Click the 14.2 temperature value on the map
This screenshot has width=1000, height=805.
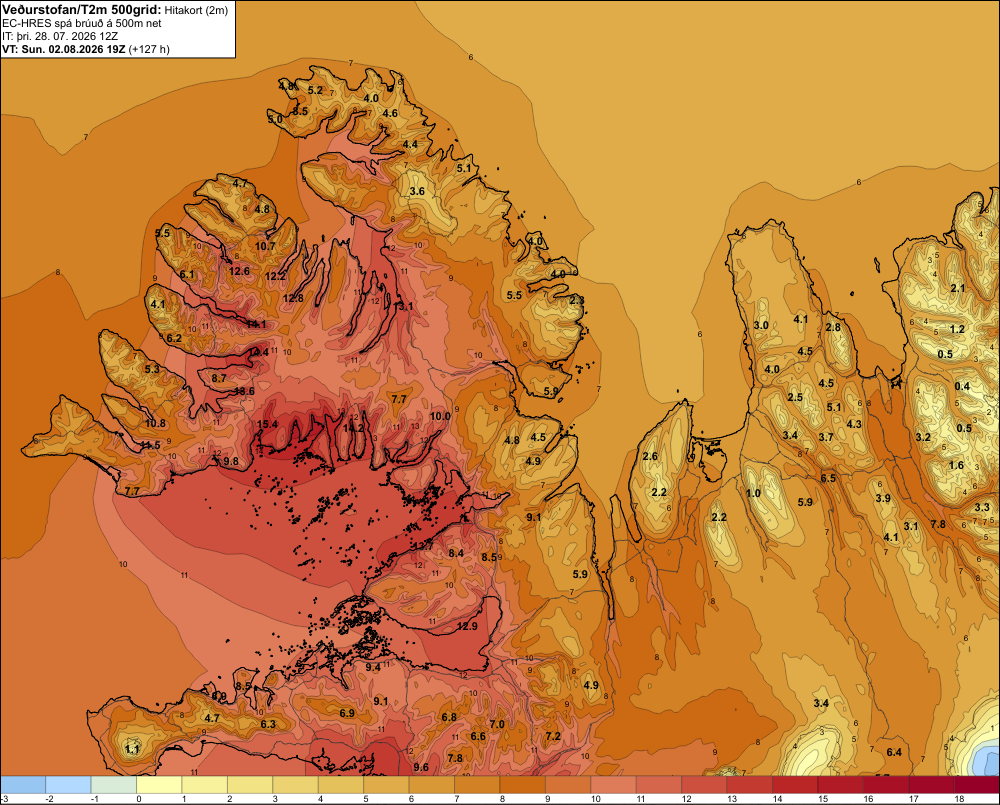[353, 428]
